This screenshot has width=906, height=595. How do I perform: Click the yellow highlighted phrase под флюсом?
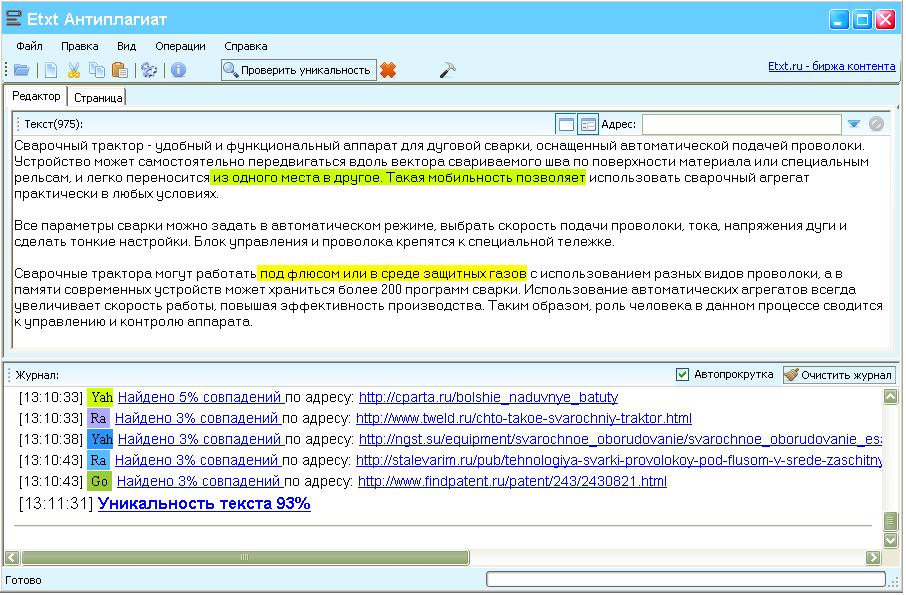pos(392,274)
